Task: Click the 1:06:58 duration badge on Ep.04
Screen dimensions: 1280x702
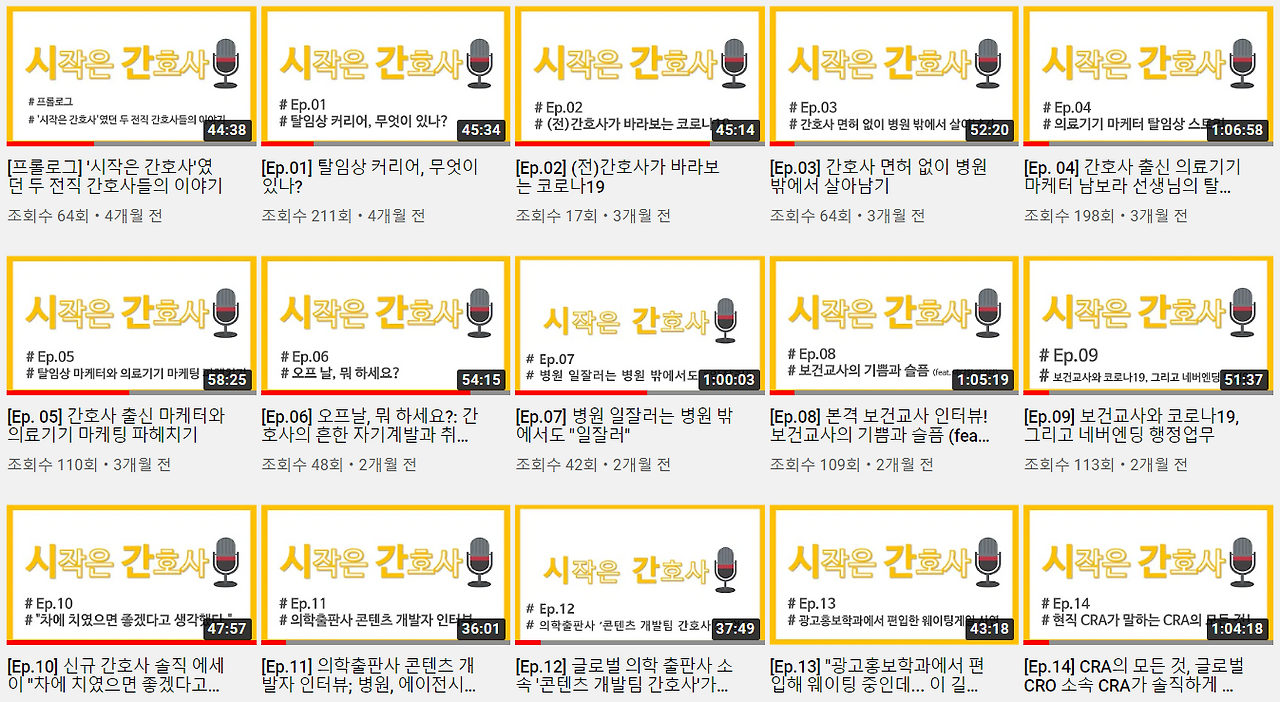Action: tap(1236, 130)
